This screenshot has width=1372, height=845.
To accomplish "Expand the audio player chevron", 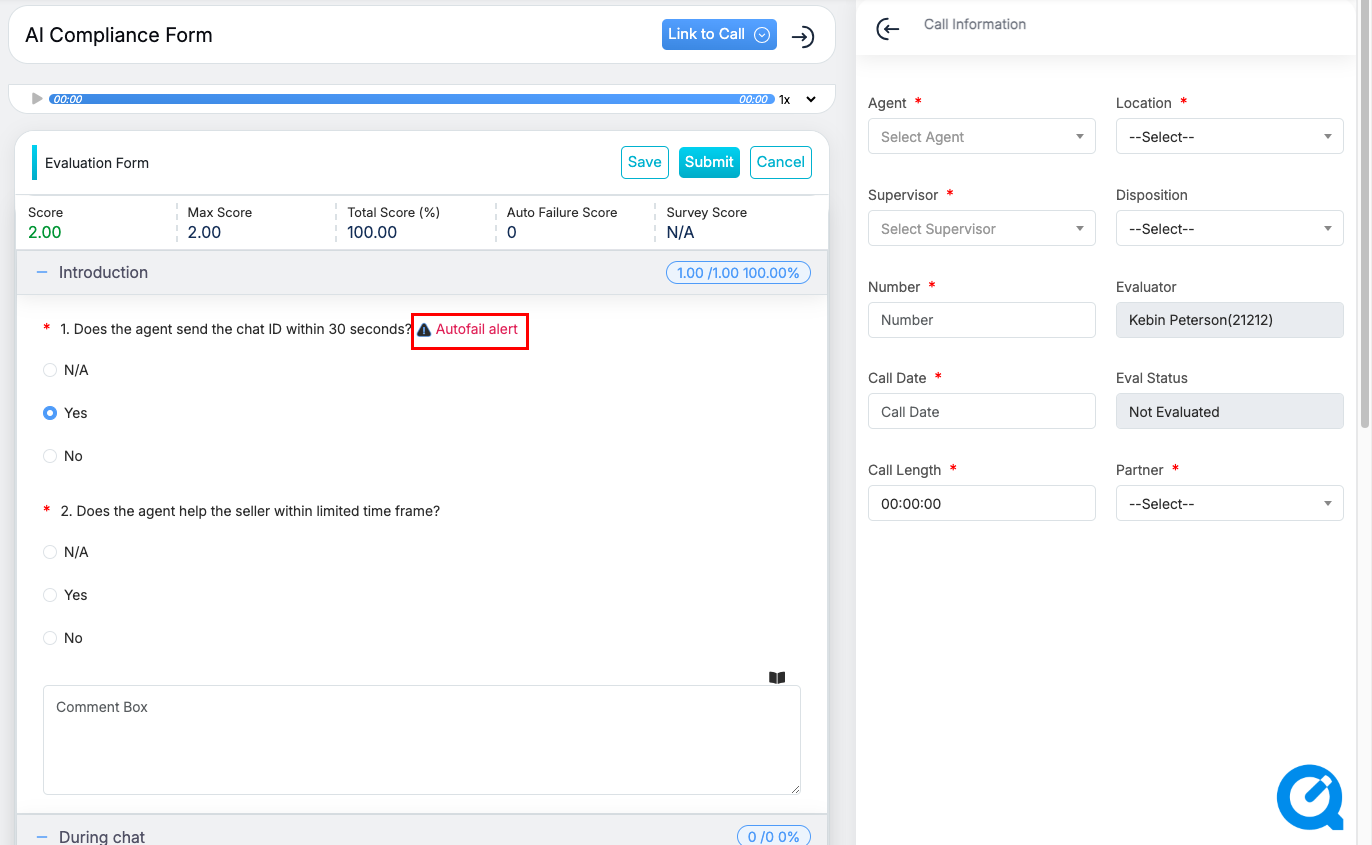I will coord(811,99).
